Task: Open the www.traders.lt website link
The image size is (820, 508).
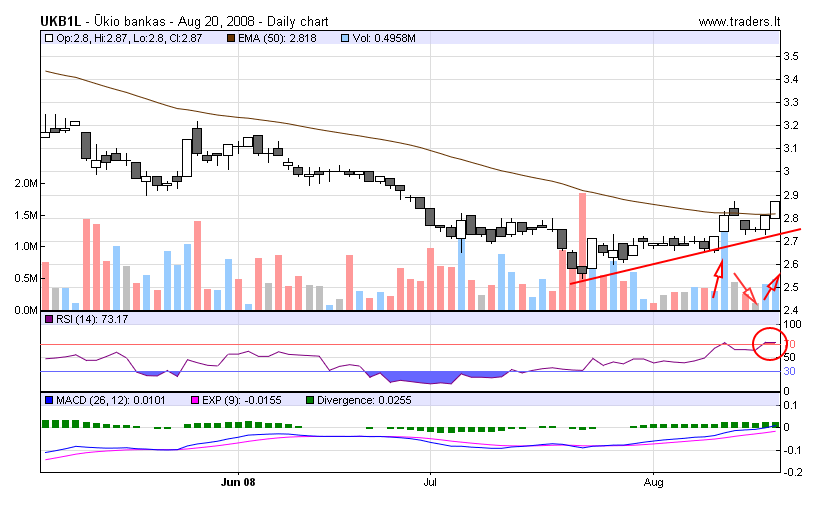Action: 739,21
